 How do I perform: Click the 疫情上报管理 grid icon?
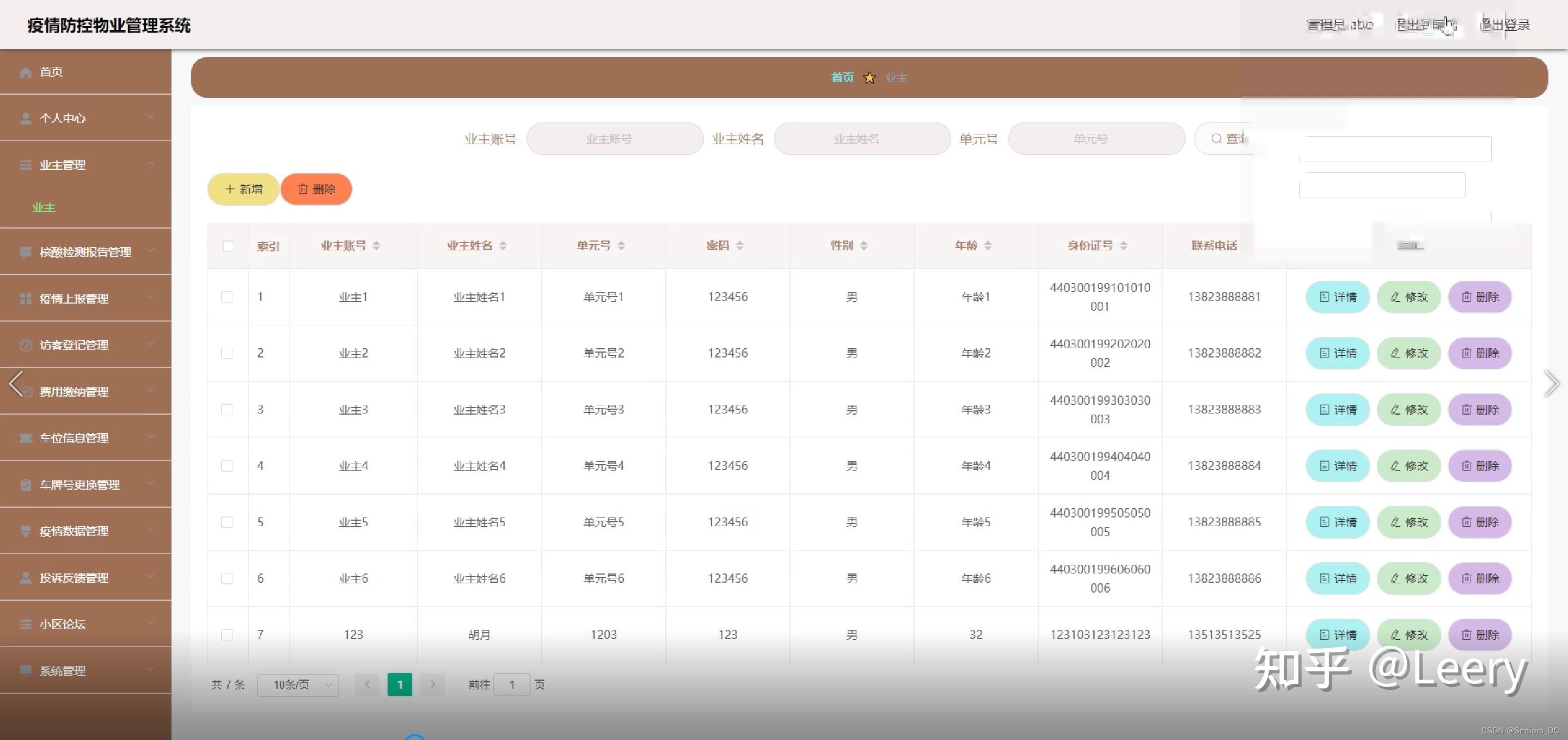tap(26, 298)
